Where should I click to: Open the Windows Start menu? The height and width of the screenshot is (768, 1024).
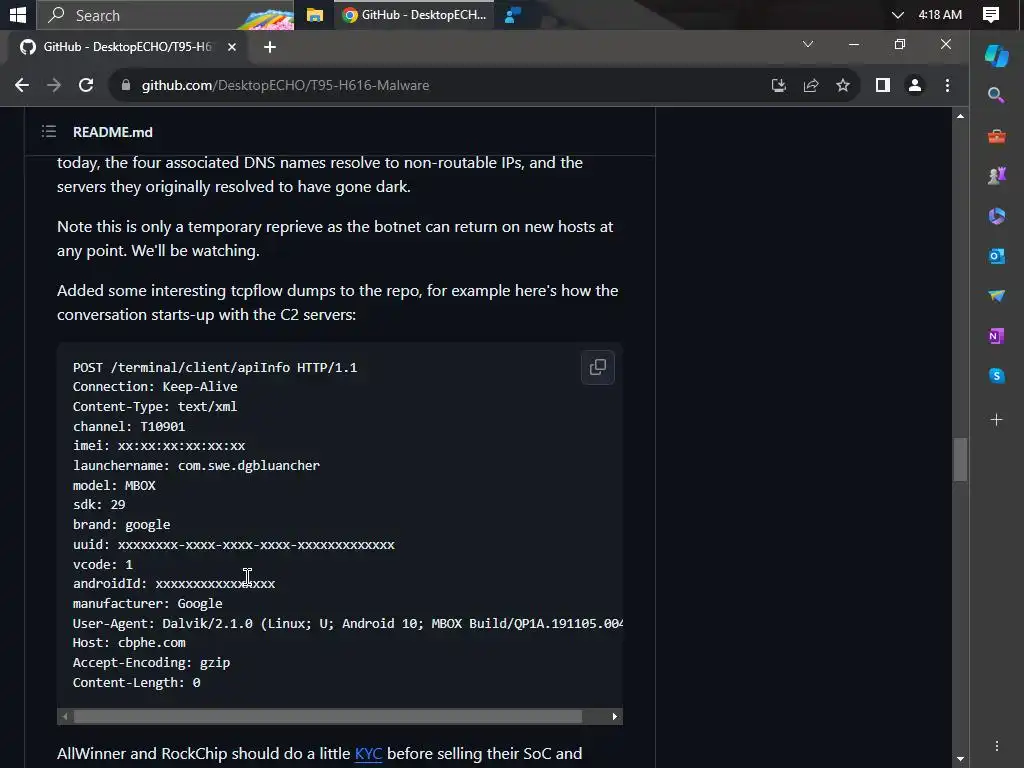pyautogui.click(x=18, y=14)
